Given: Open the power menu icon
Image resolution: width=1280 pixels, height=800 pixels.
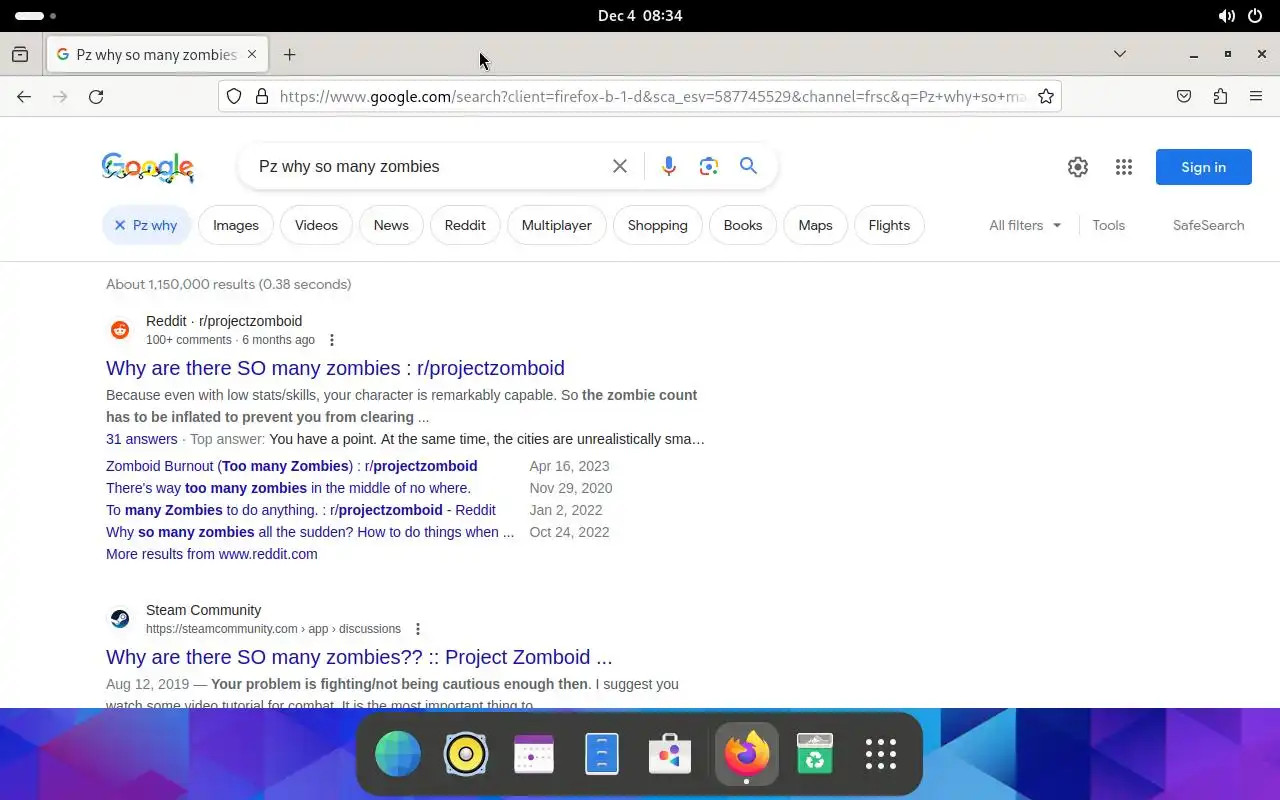Looking at the screenshot, I should point(1256,16).
